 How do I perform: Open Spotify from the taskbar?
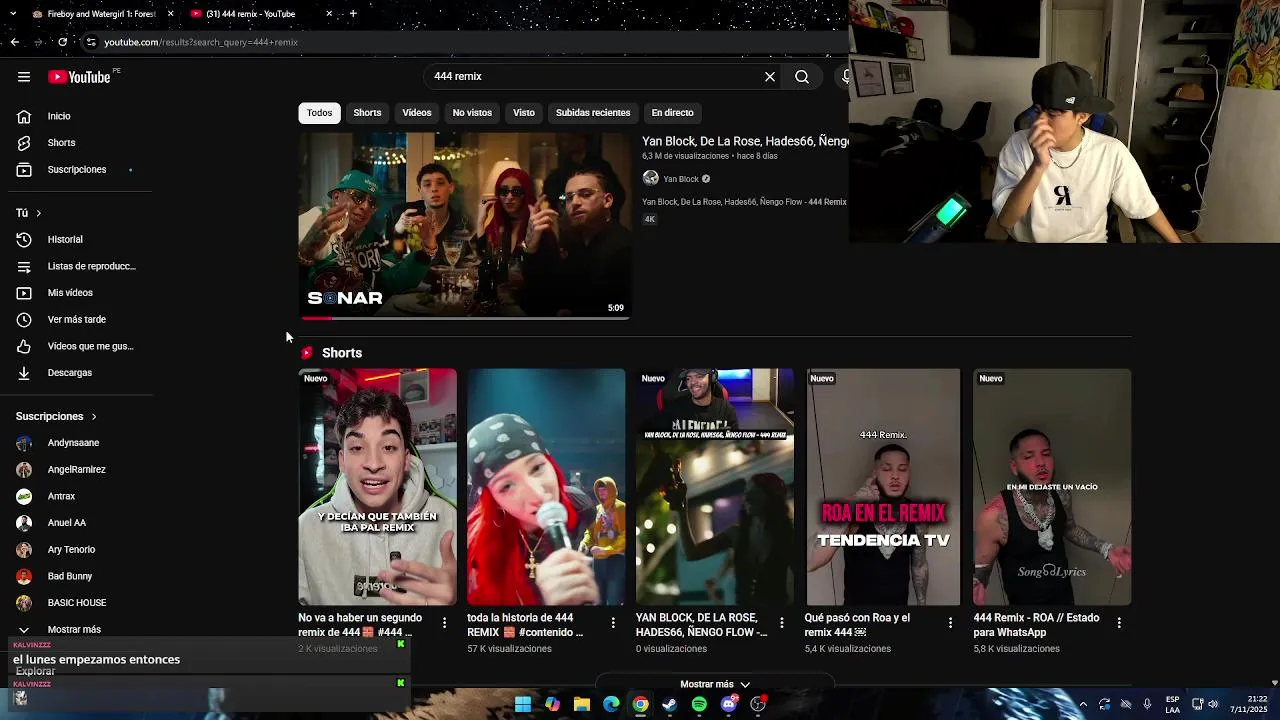coord(699,704)
